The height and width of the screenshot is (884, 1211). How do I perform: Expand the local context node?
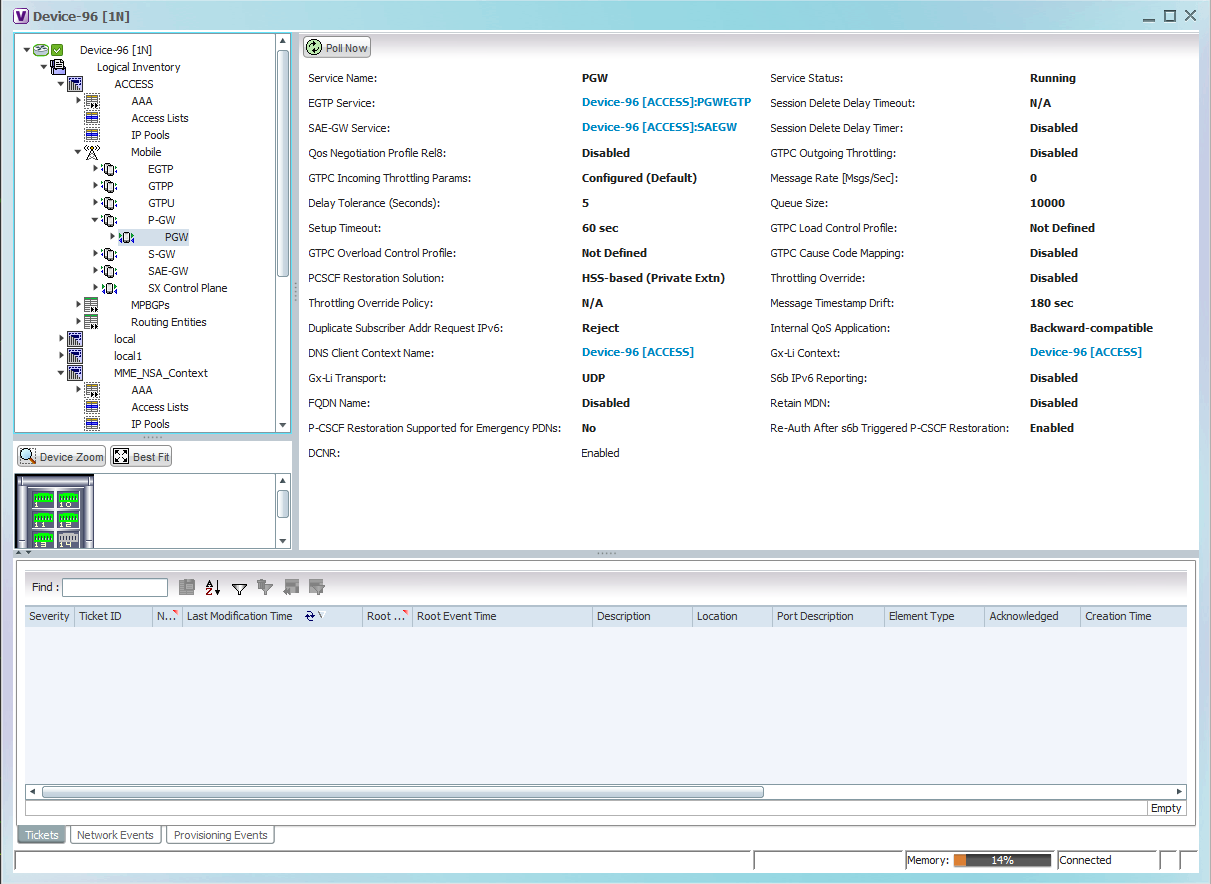[x=61, y=339]
